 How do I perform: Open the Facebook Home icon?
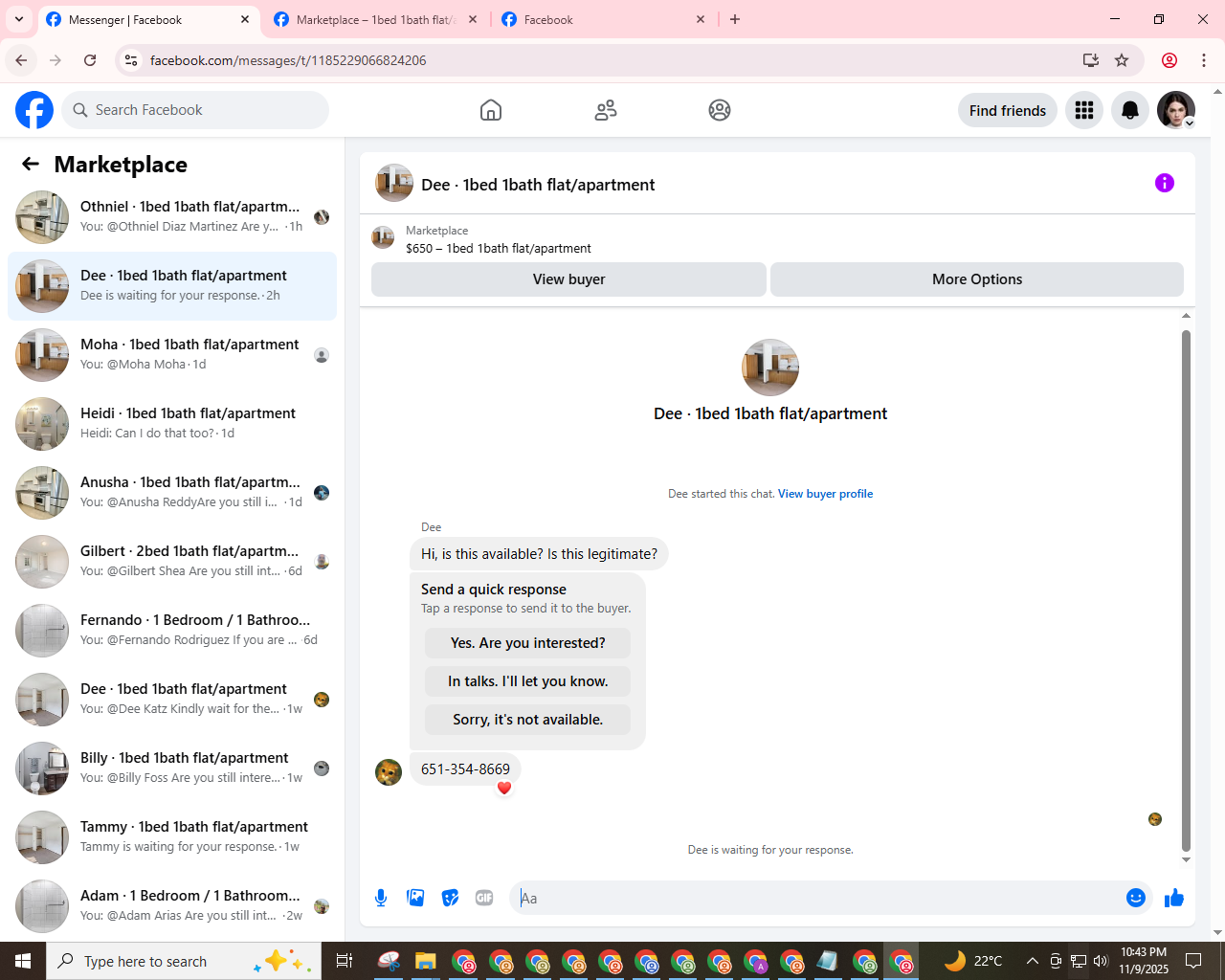[x=491, y=110]
